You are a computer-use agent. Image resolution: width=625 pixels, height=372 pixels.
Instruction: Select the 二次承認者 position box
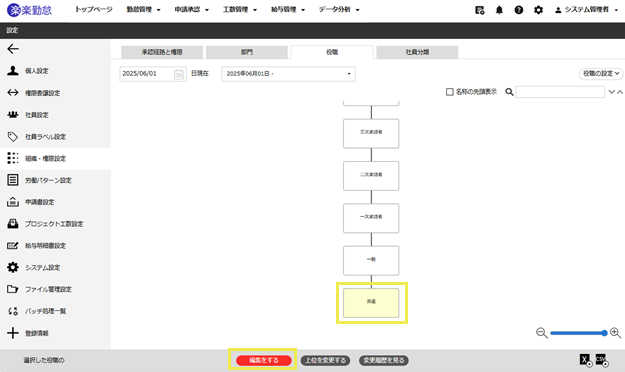point(371,176)
